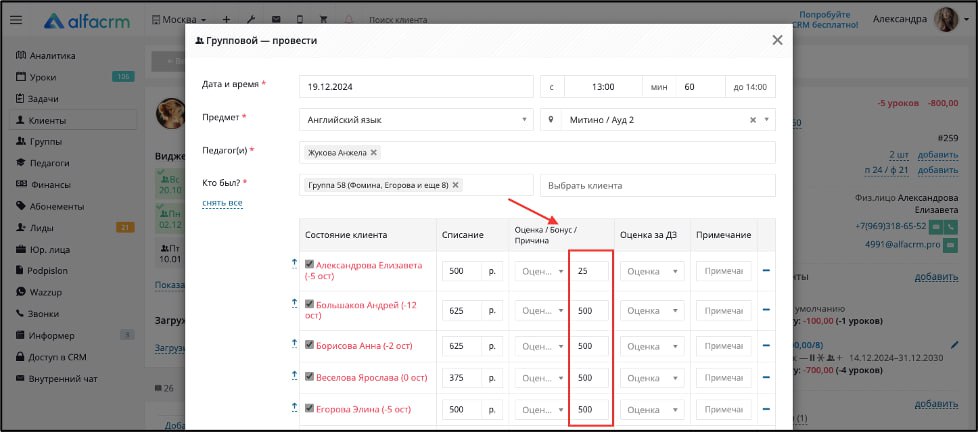Click the bonus field with value 25
Viewport: 979px width, 433px height.
click(589, 271)
